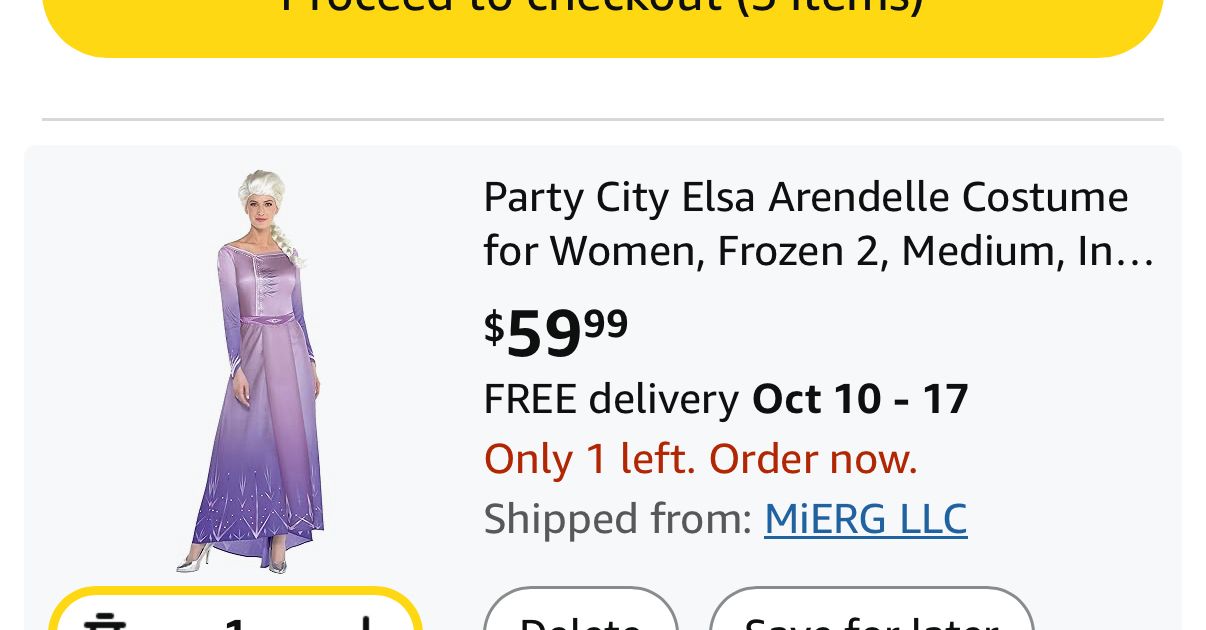Open the MiERG LLC seller link

point(865,519)
